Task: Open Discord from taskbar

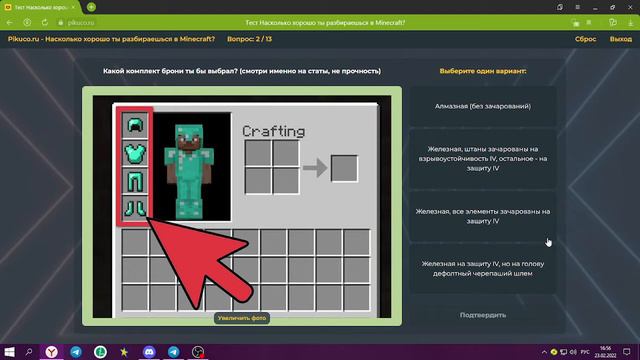Action: (149, 352)
